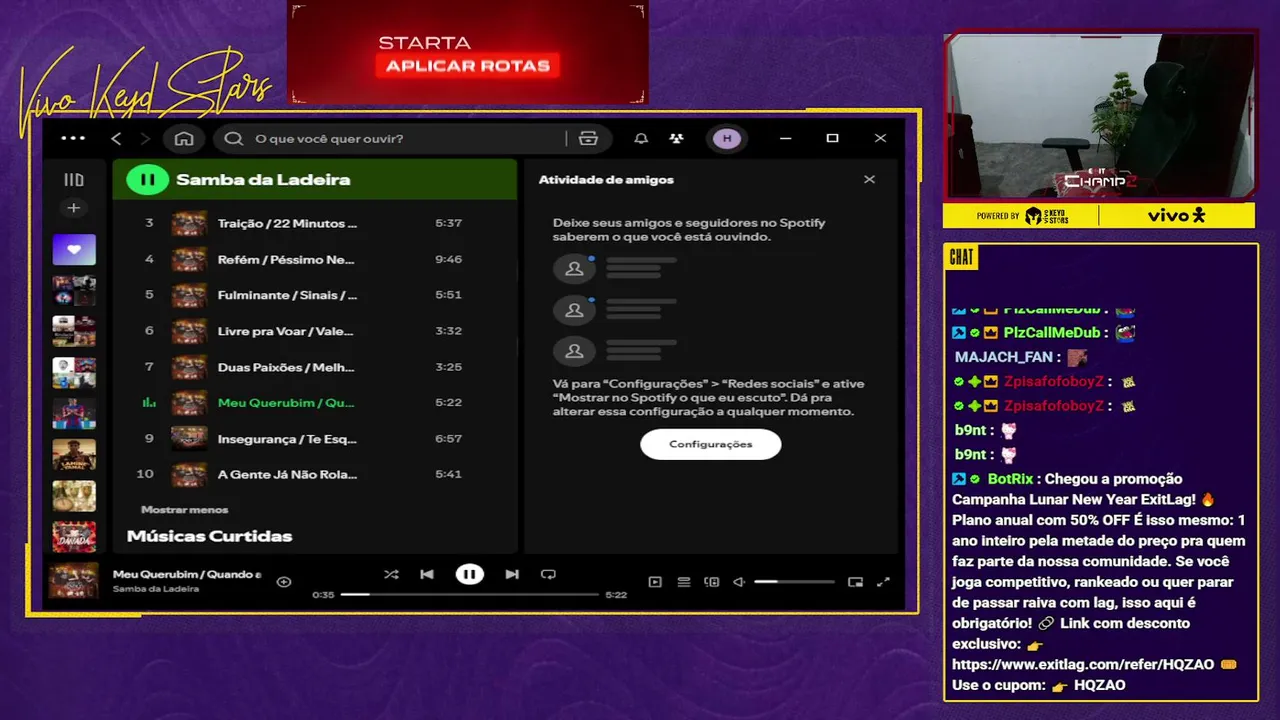Click the MAJACH_FAN username in chat

1004,356
